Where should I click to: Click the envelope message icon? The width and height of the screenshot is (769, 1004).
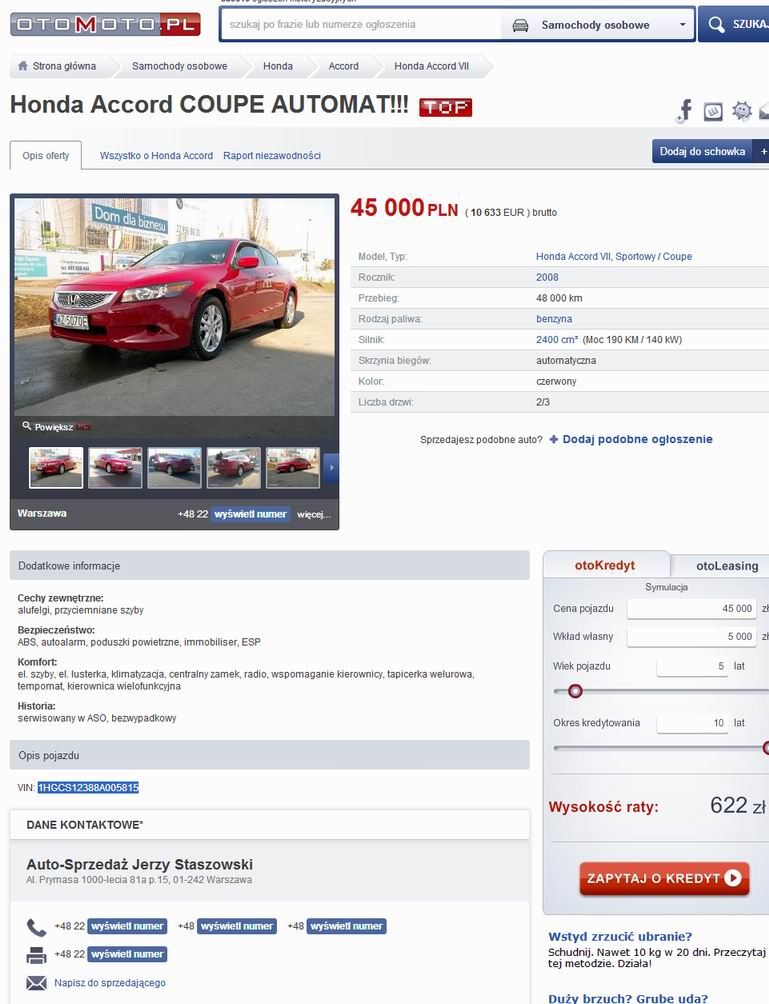click(x=36, y=983)
